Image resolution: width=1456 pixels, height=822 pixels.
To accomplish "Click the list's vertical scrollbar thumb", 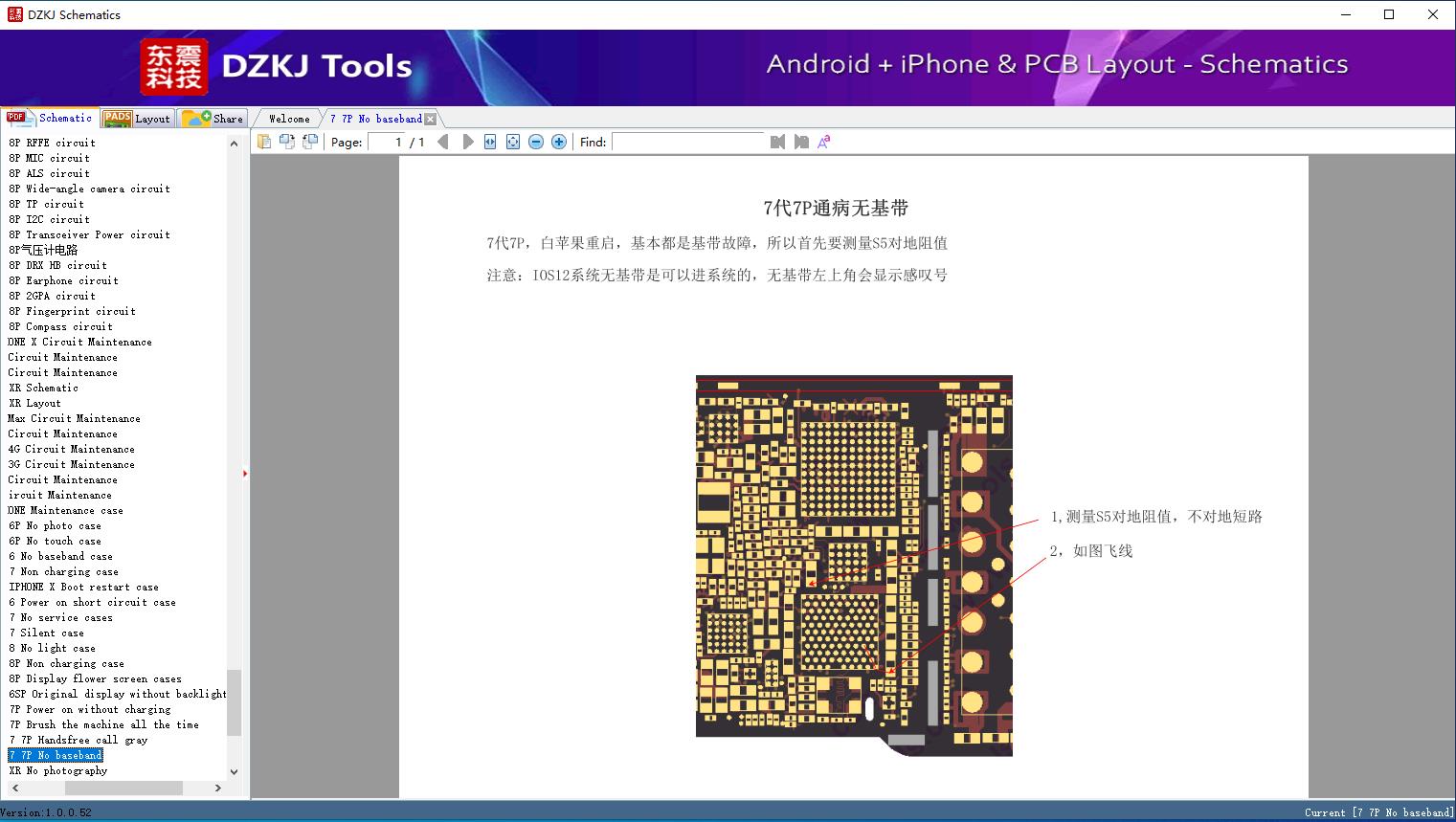I will (234, 701).
